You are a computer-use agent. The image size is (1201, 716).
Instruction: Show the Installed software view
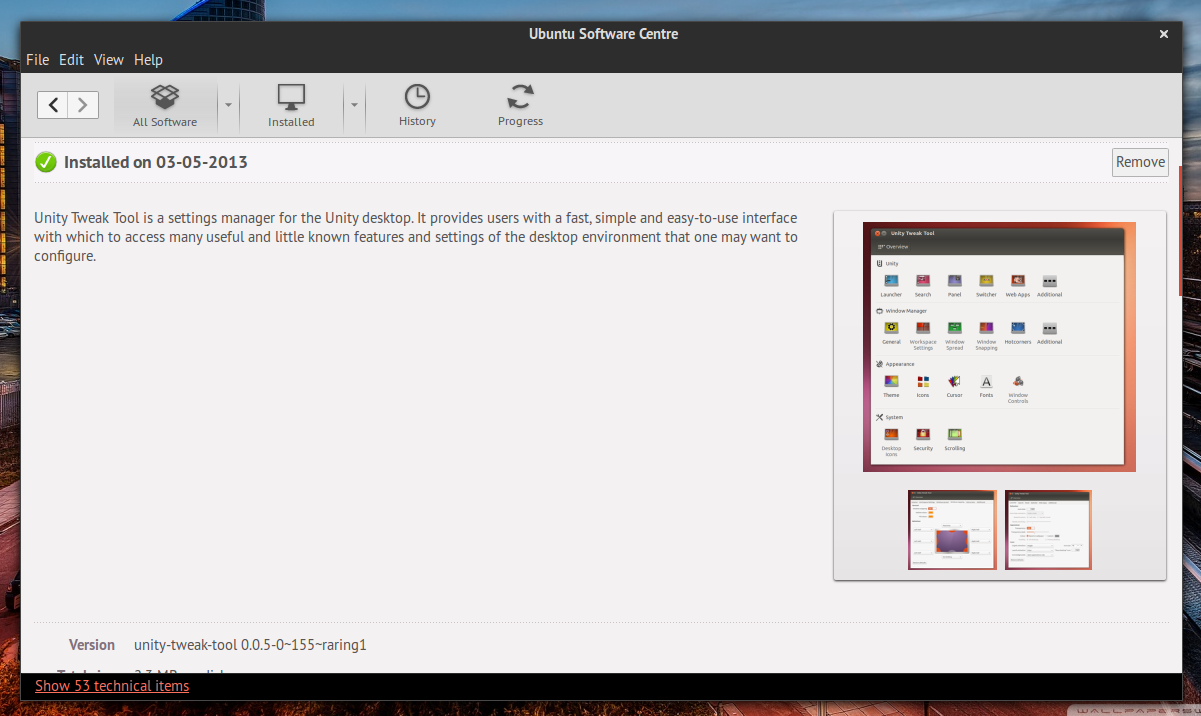(291, 106)
